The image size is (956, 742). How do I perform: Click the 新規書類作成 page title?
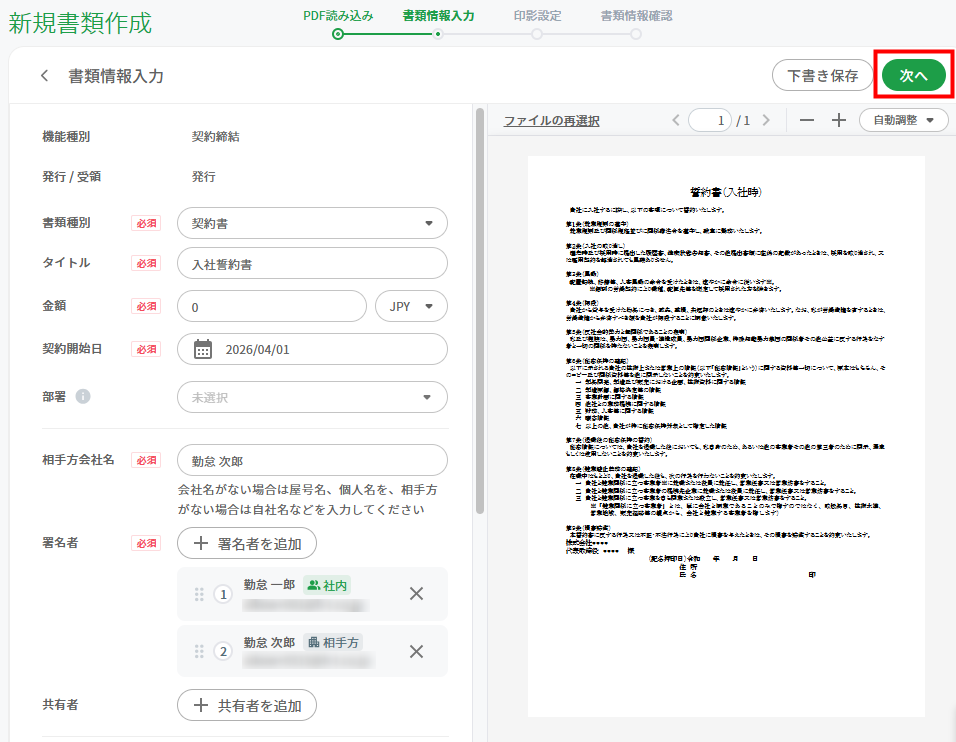(80, 23)
